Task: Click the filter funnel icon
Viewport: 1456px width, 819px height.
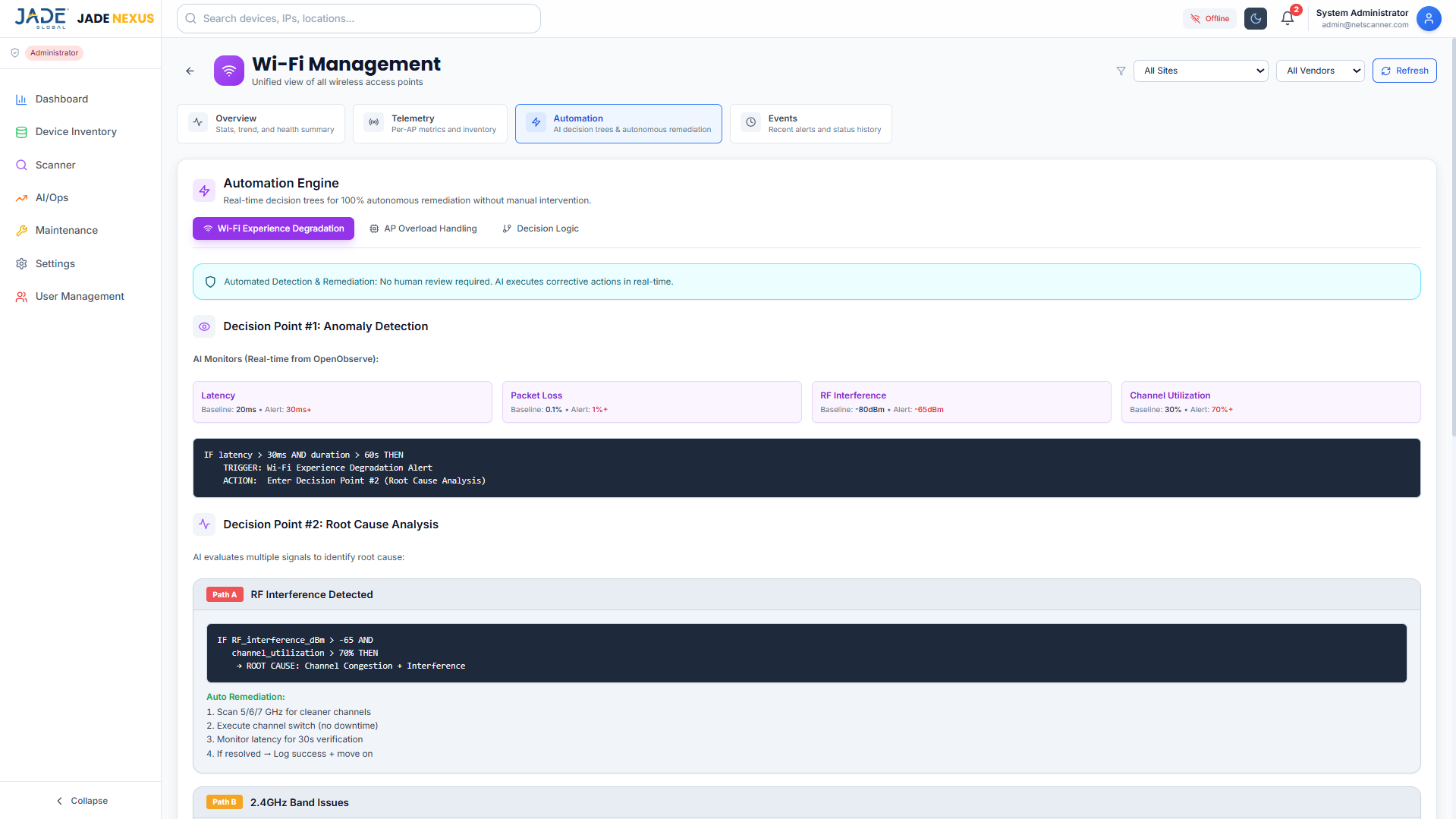Action: pyautogui.click(x=1121, y=71)
